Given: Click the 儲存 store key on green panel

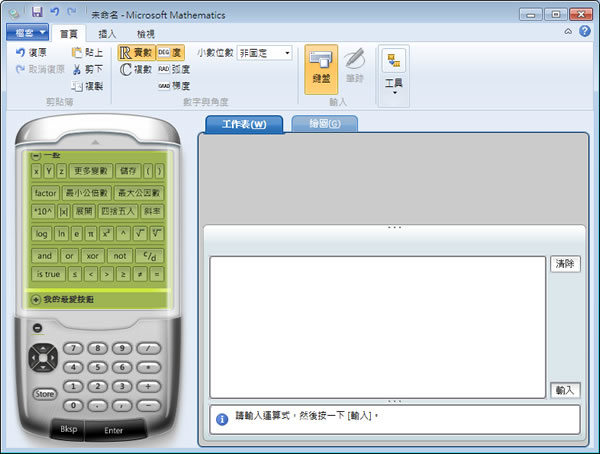Looking at the screenshot, I should [x=128, y=171].
